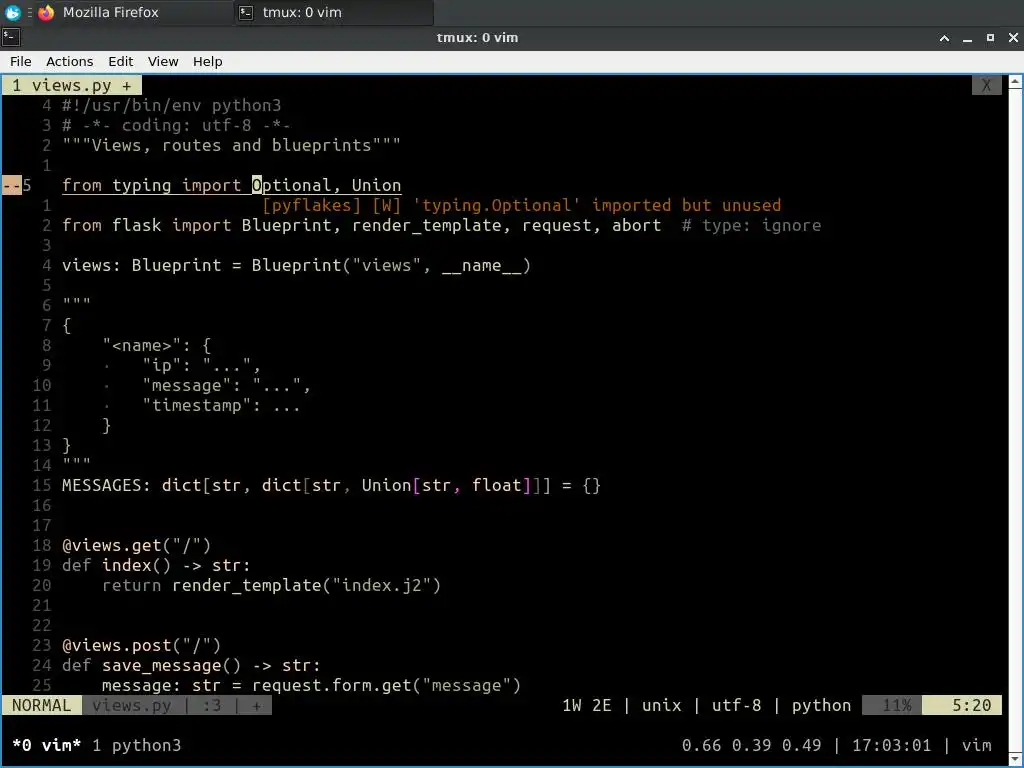Click the 'unix' file format indicator
Viewport: 1024px width, 768px height.
(x=662, y=705)
